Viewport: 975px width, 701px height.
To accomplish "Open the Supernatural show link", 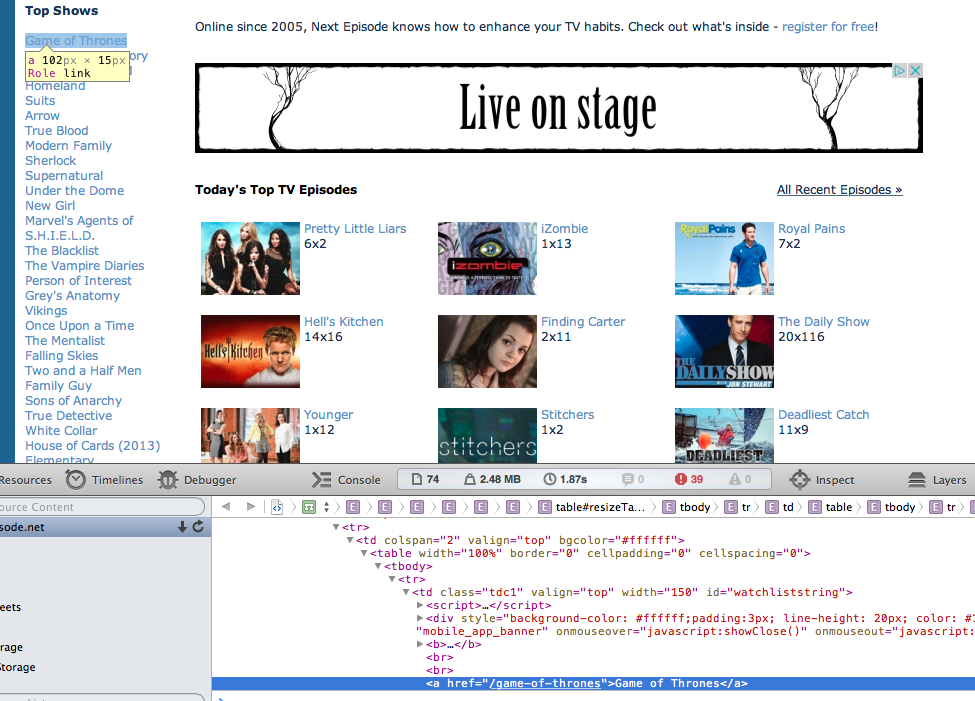I will click(64, 176).
